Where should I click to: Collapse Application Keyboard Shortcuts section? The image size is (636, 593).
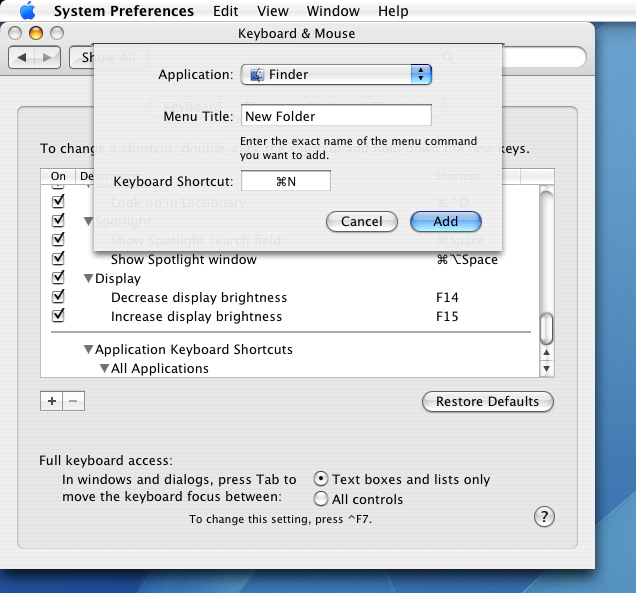[x=88, y=349]
